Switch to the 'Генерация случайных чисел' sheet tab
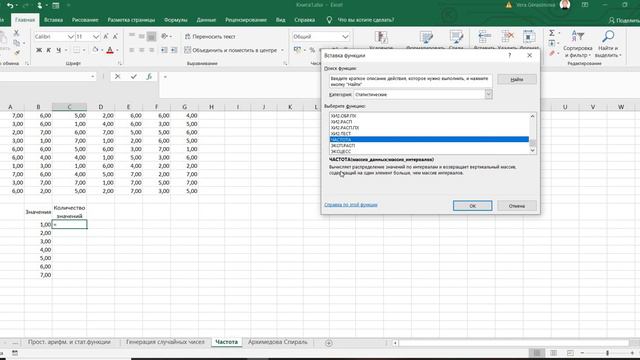 pos(165,342)
